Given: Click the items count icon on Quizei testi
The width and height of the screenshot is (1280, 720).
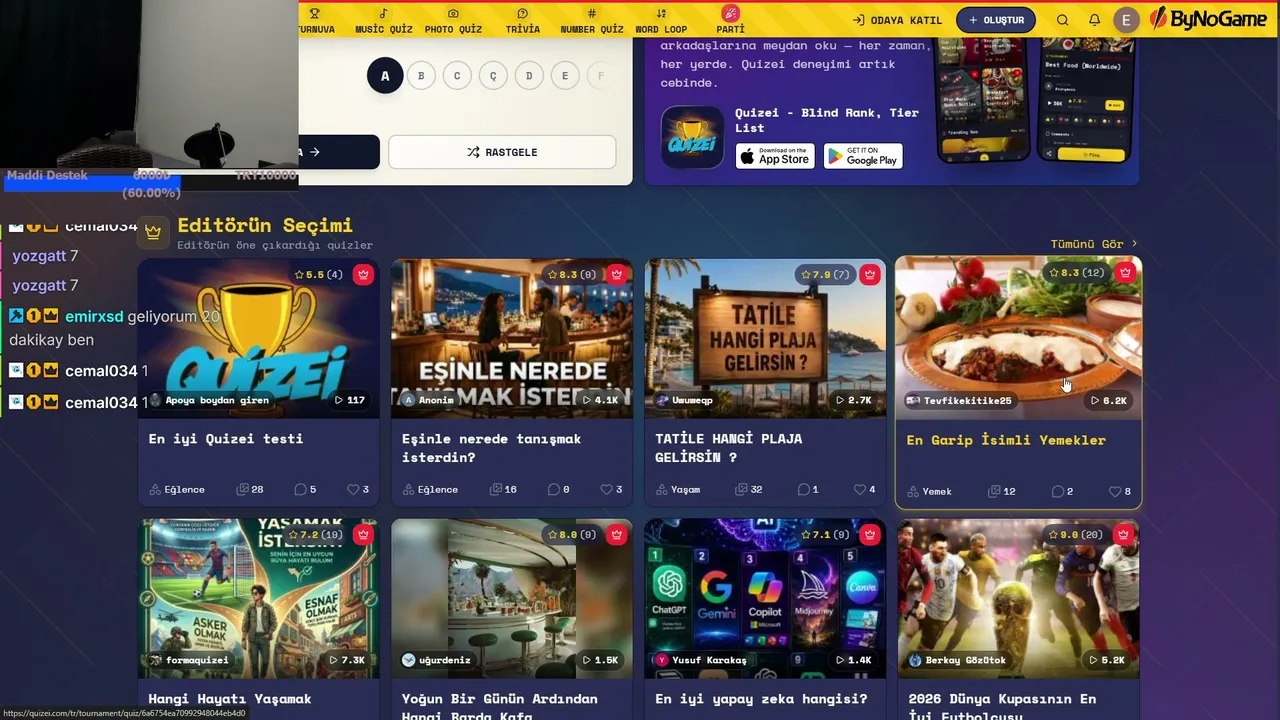Looking at the screenshot, I should (242, 489).
